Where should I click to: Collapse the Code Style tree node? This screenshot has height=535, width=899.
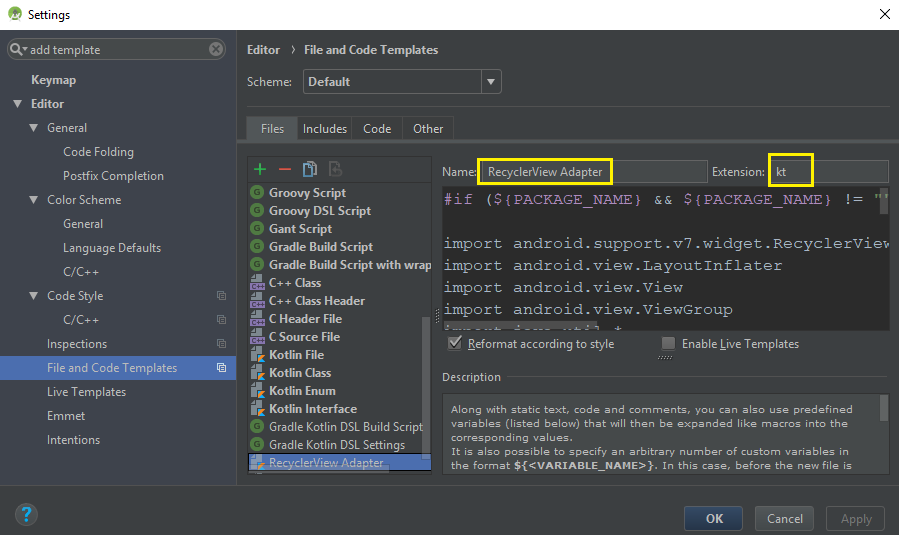pos(34,296)
